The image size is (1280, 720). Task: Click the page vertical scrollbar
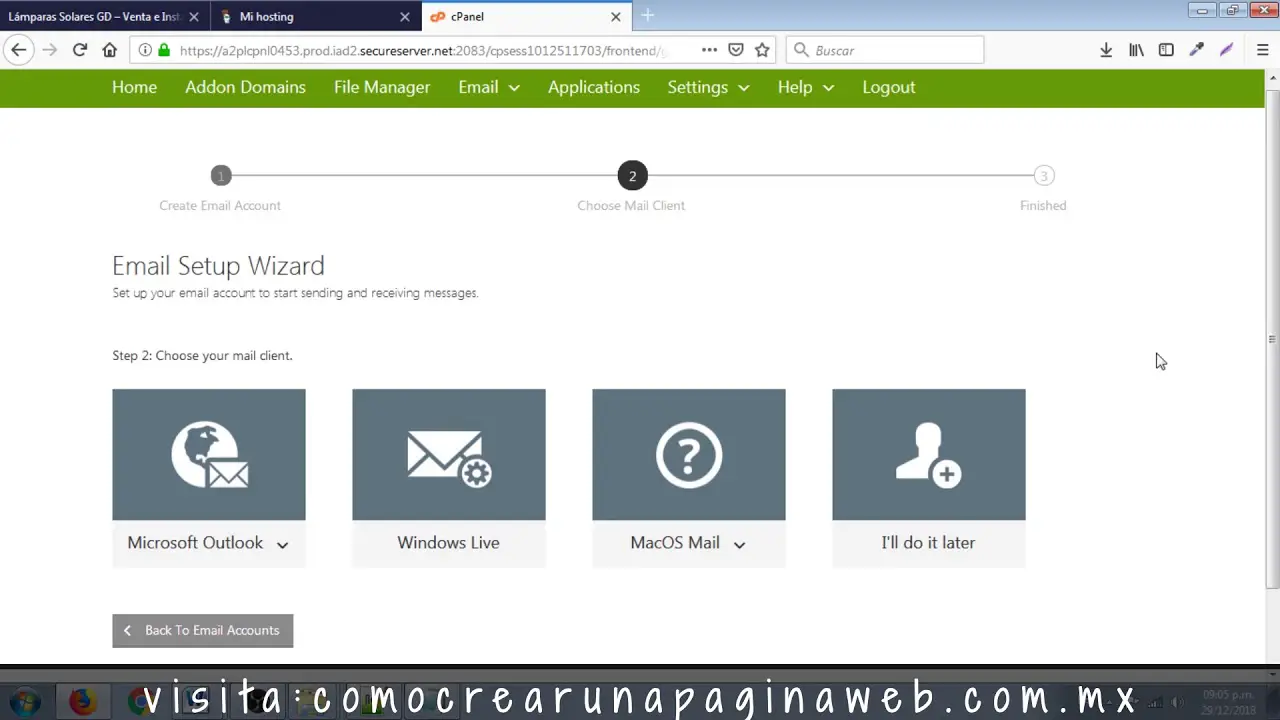point(1272,340)
